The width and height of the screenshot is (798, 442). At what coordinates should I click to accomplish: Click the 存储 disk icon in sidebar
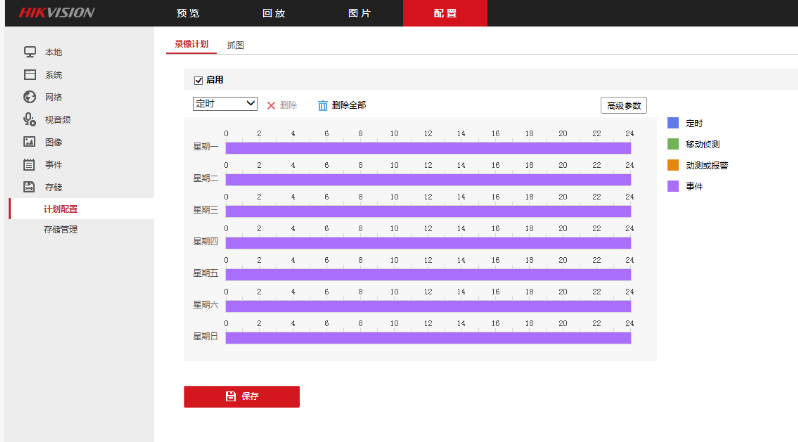pos(30,187)
